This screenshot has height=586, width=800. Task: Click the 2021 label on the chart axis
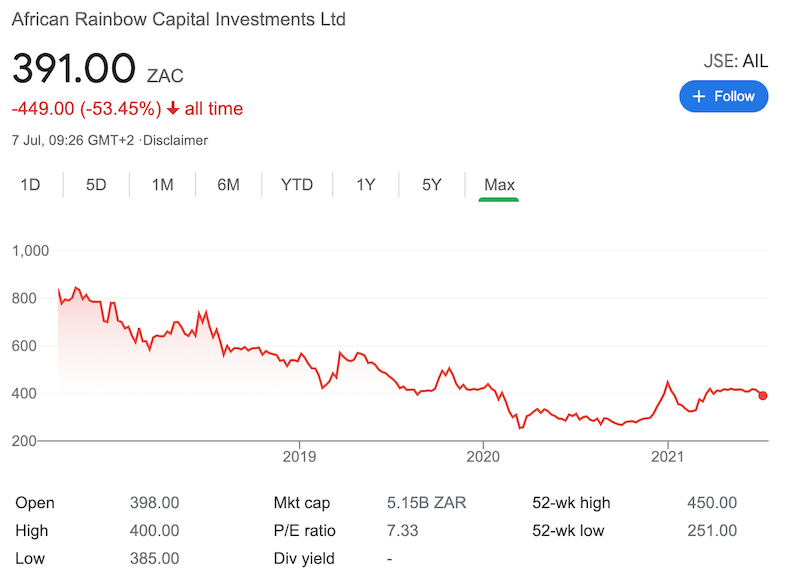tap(667, 456)
